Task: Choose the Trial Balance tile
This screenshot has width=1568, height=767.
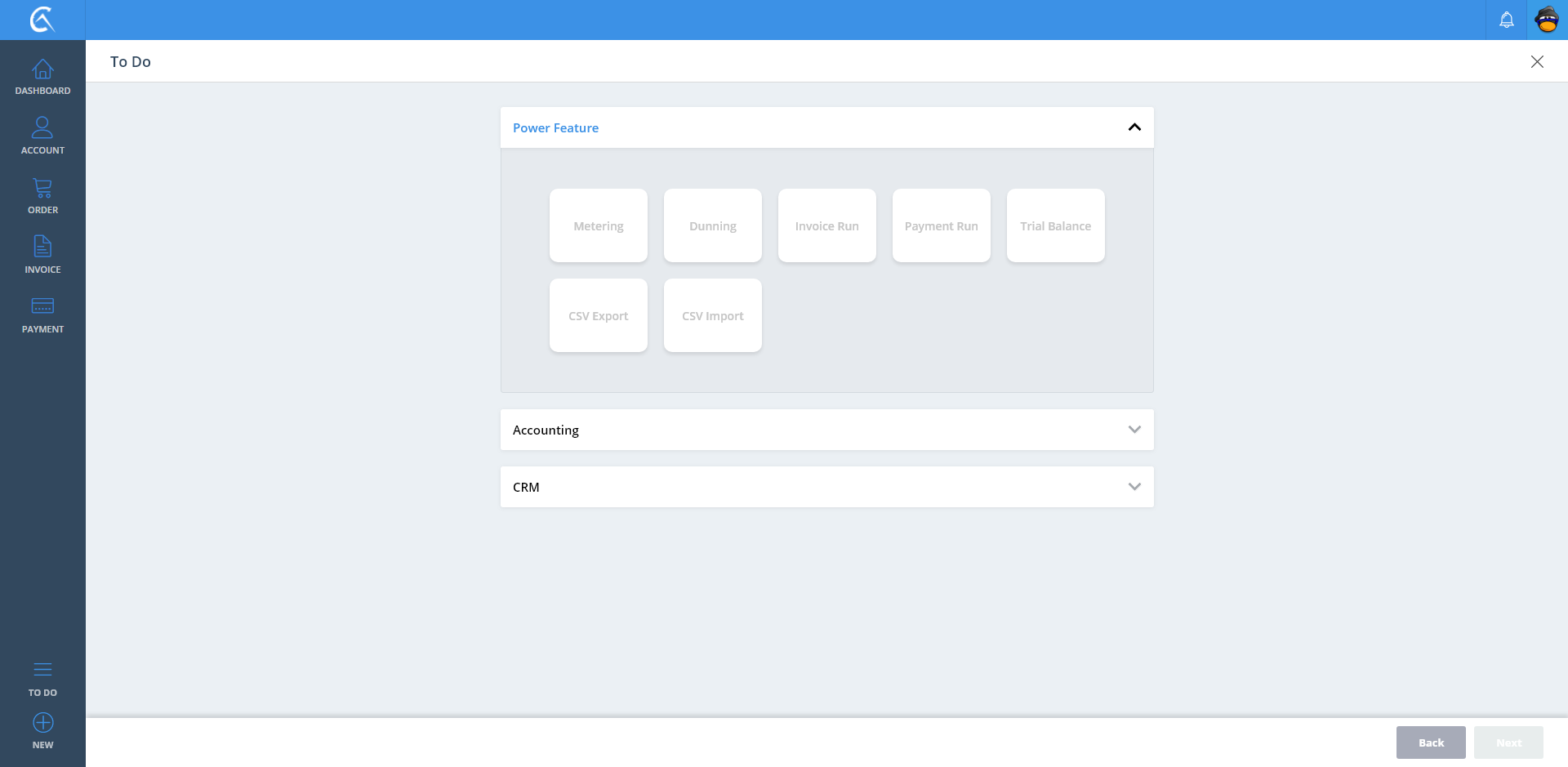Action: pos(1055,225)
